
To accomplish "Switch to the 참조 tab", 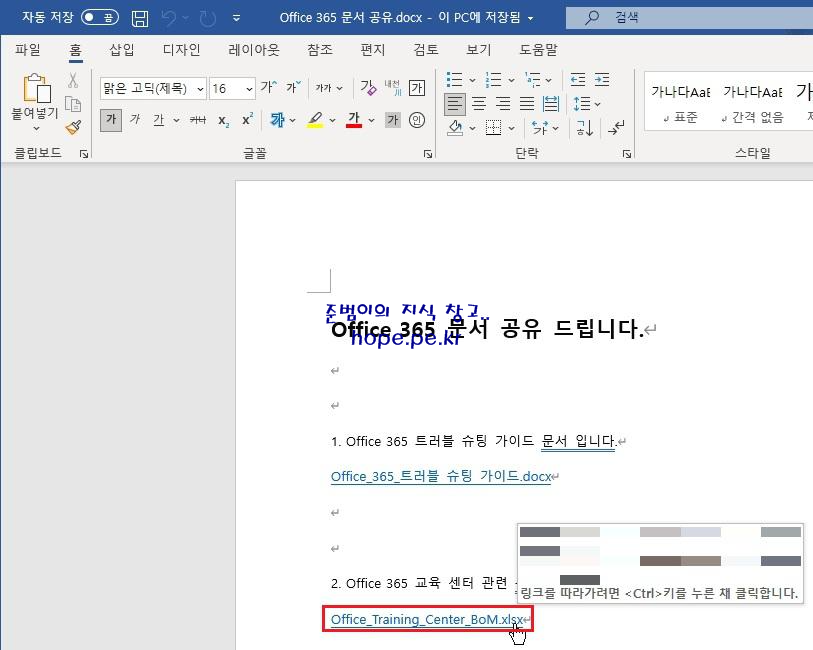I will (319, 50).
